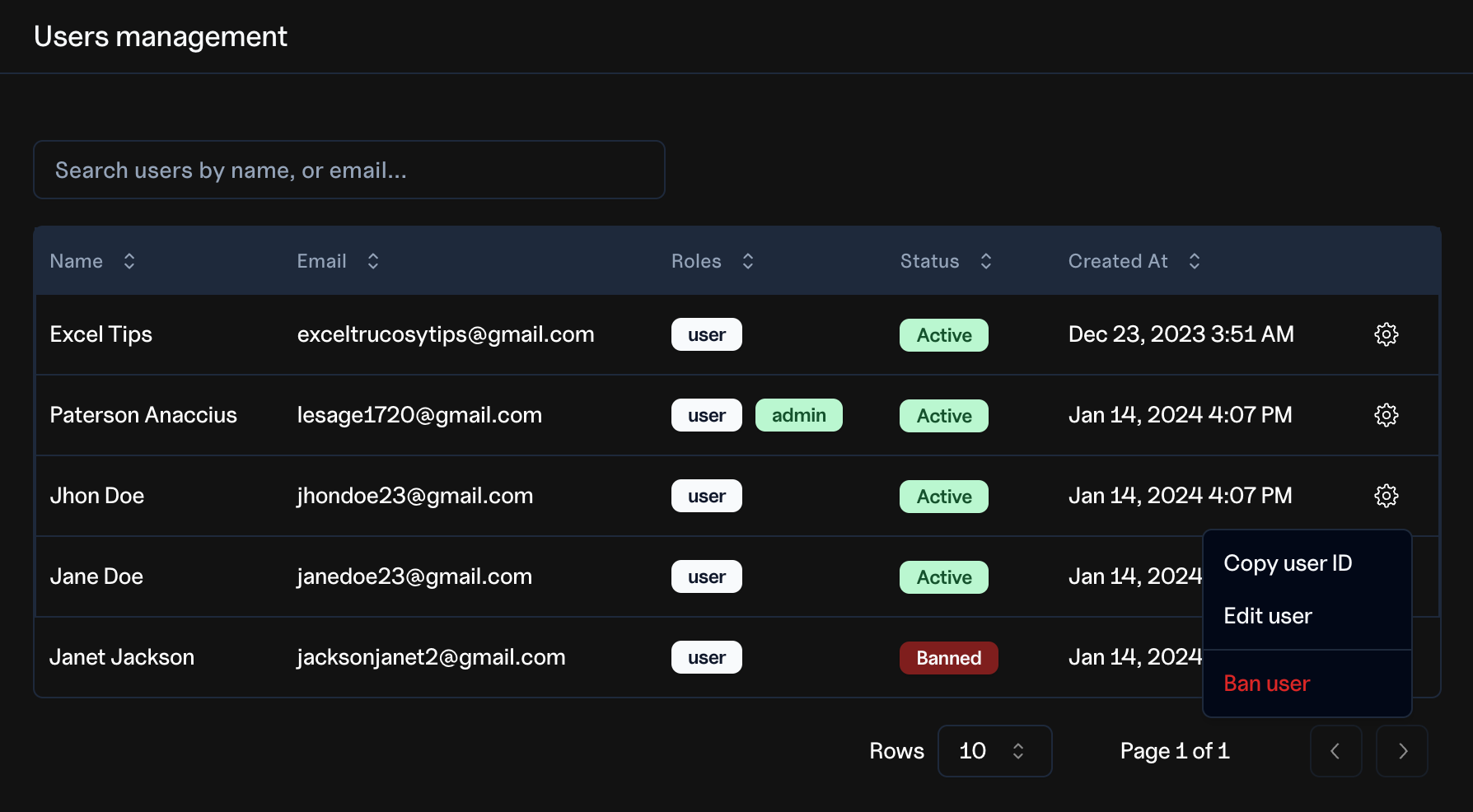Image resolution: width=1473 pixels, height=812 pixels.
Task: Open the gear menu for Paterson Anaccius
Action: pyautogui.click(x=1386, y=415)
